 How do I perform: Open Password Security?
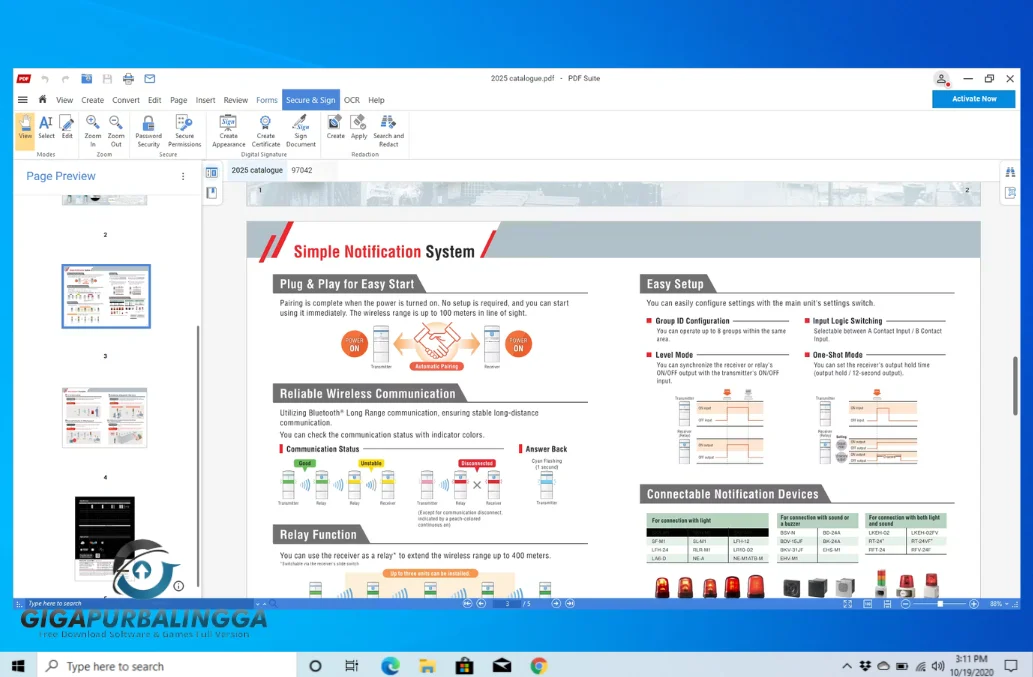click(148, 131)
